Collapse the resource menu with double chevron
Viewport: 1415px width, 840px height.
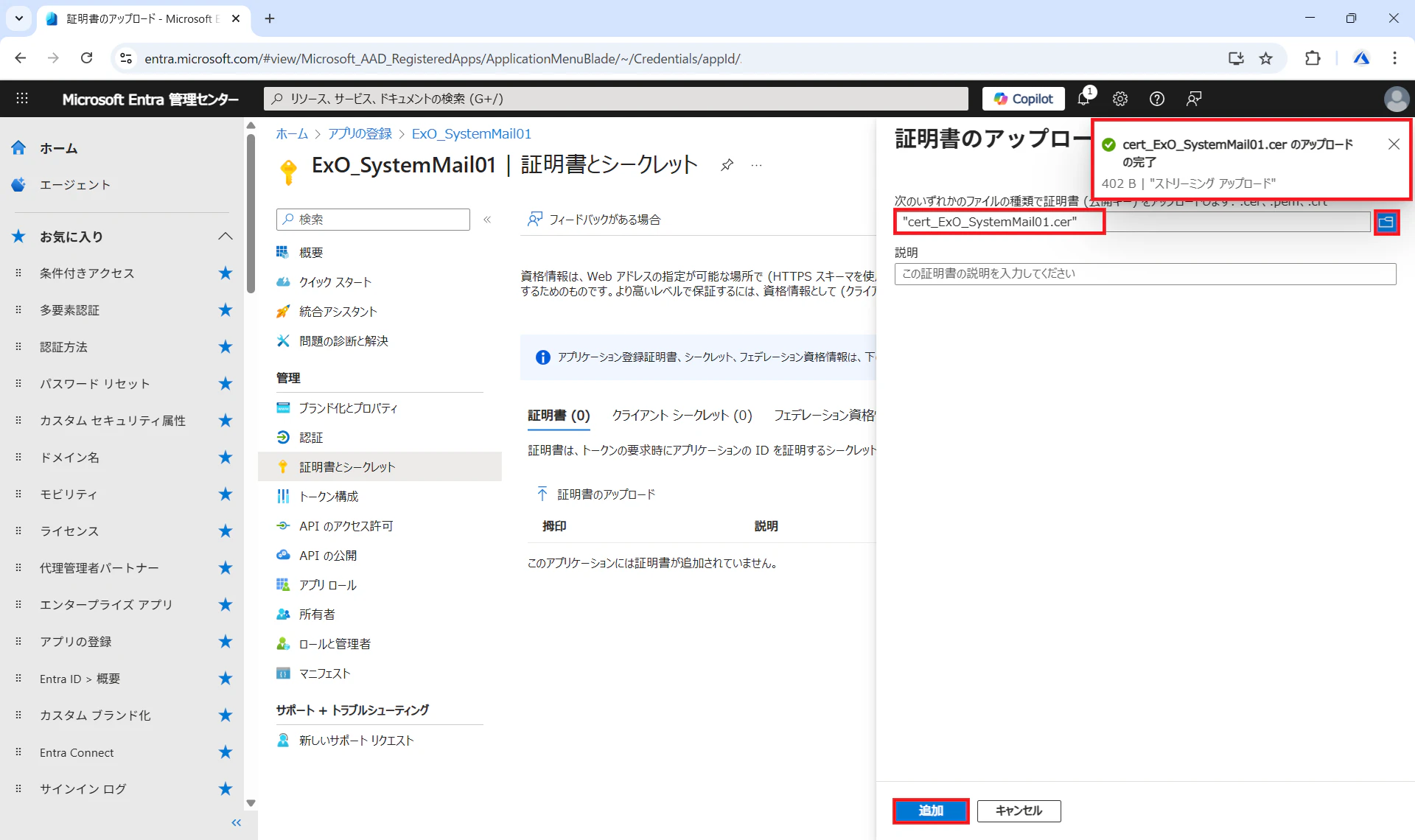pyautogui.click(x=487, y=220)
